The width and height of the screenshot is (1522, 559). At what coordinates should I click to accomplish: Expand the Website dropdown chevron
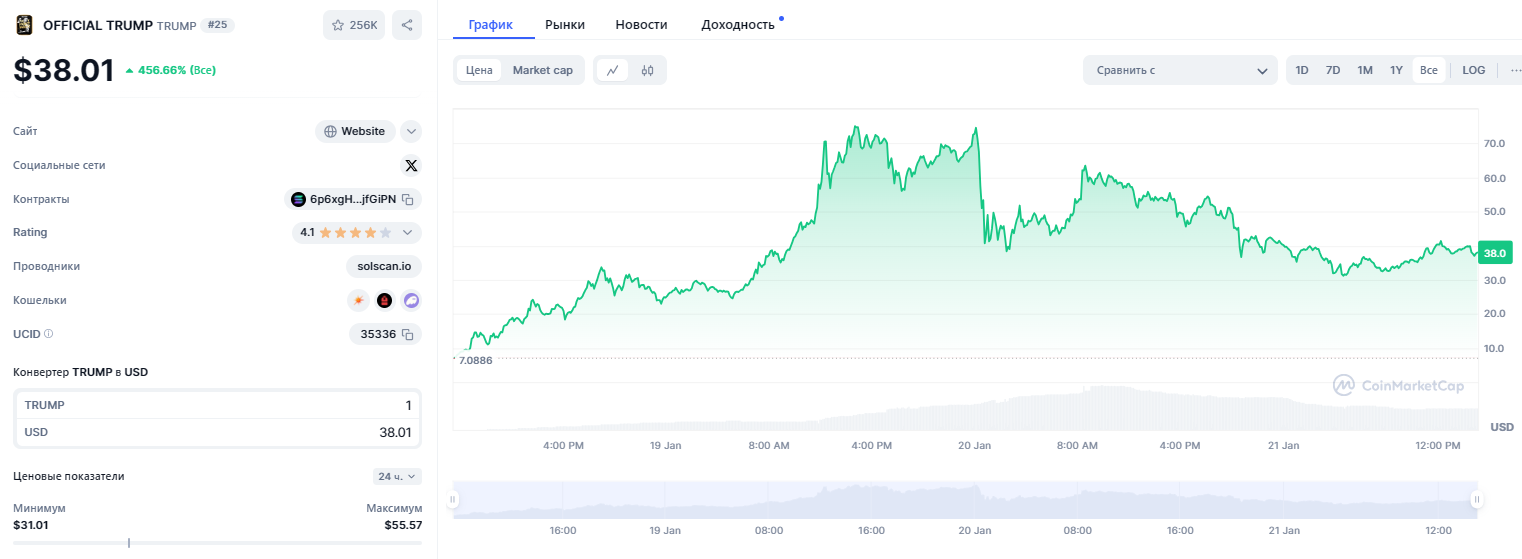click(411, 131)
